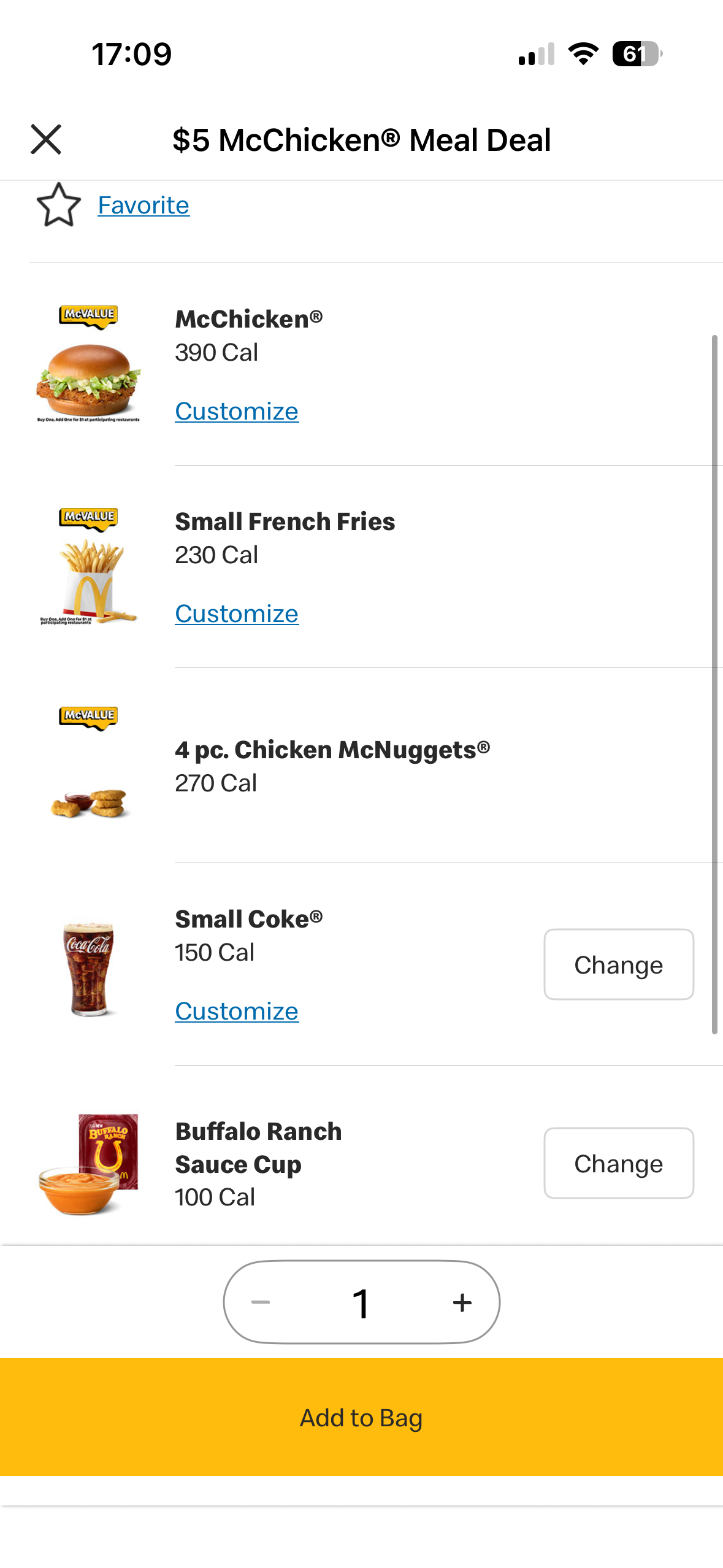Screen dimensions: 723x1568
Task: Increase quantity with the plus button
Action: (x=462, y=1302)
